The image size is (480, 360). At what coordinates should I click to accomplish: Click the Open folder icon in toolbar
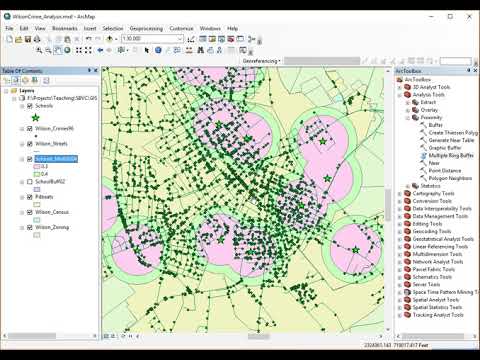tap(19, 39)
